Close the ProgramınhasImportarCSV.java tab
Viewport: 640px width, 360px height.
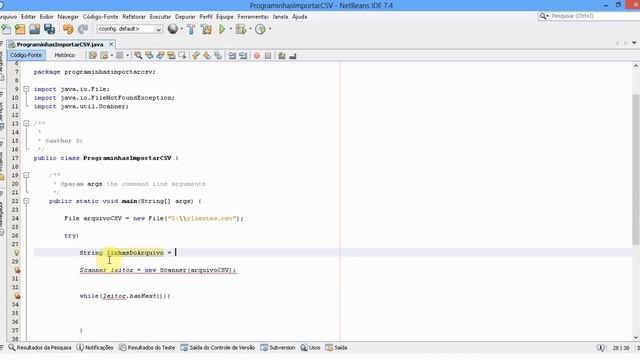(111, 44)
